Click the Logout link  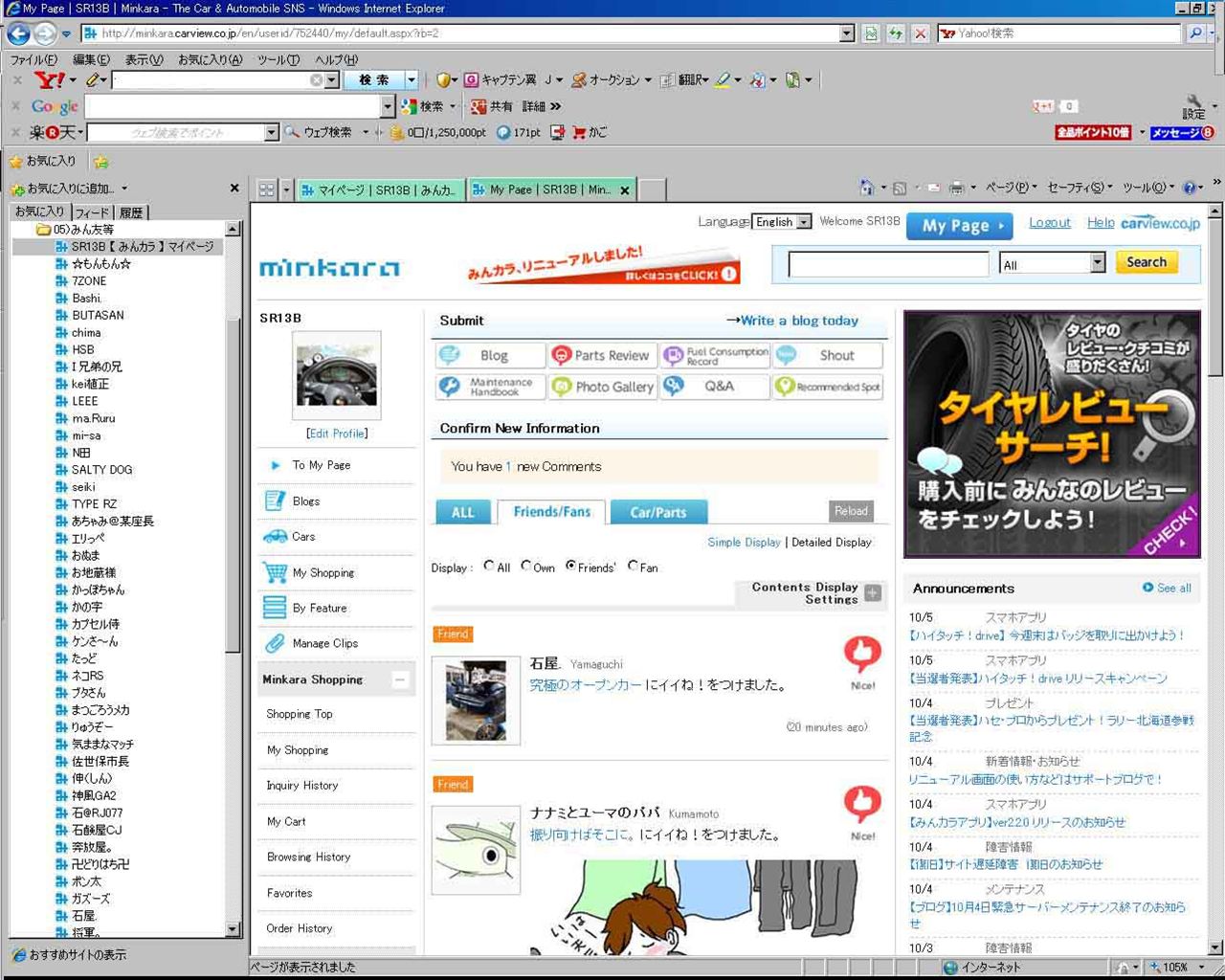pos(1050,222)
